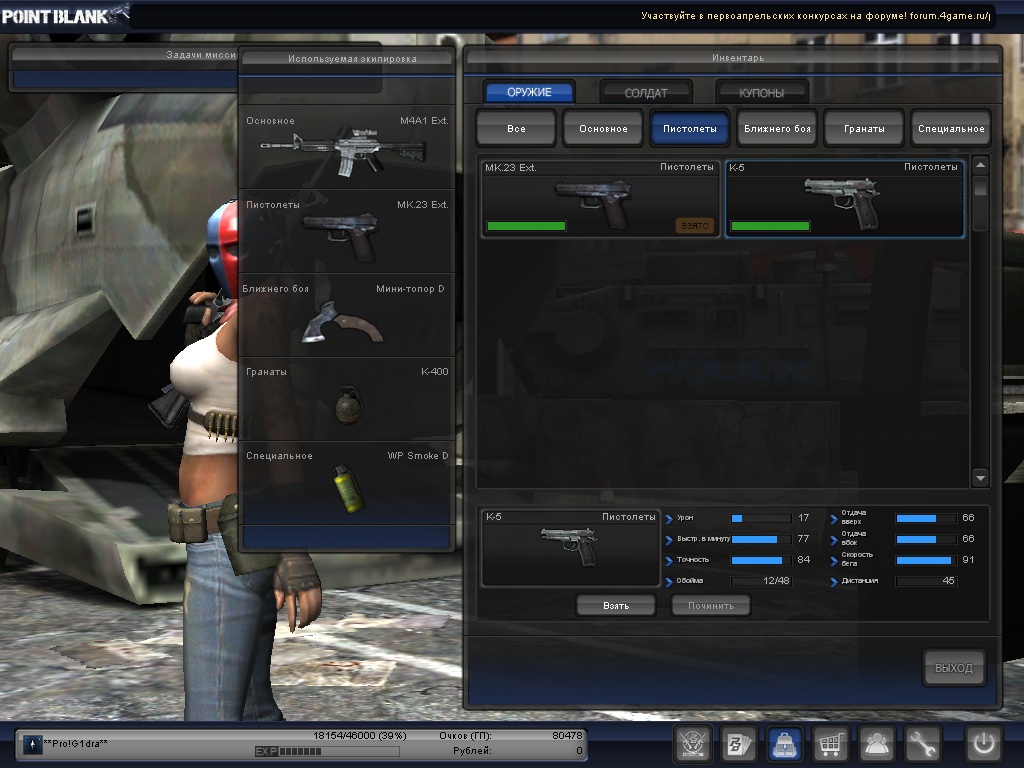Switch to the ОРУЖИЕ tab
Screen dimensions: 1024x768
(x=529, y=92)
